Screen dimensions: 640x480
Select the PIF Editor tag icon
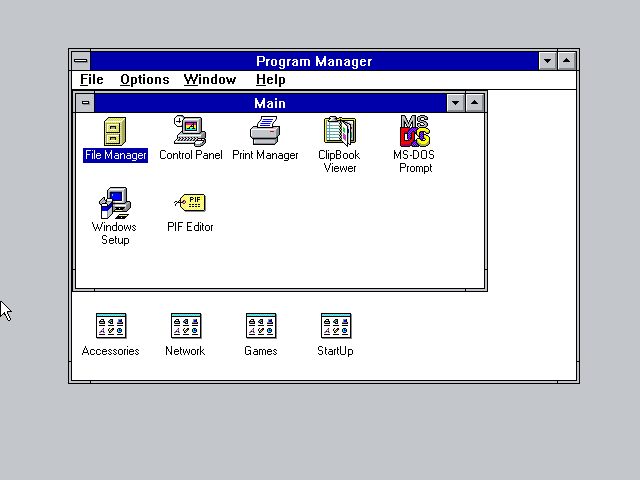(190, 203)
